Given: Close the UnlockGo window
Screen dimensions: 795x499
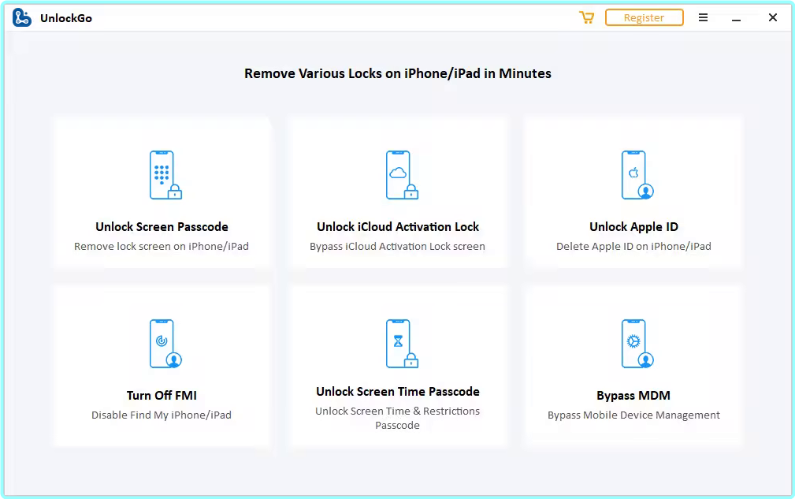Looking at the screenshot, I should tap(772, 18).
